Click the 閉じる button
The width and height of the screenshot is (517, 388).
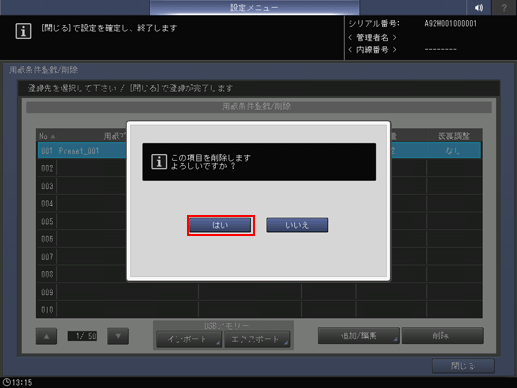[x=463, y=366]
